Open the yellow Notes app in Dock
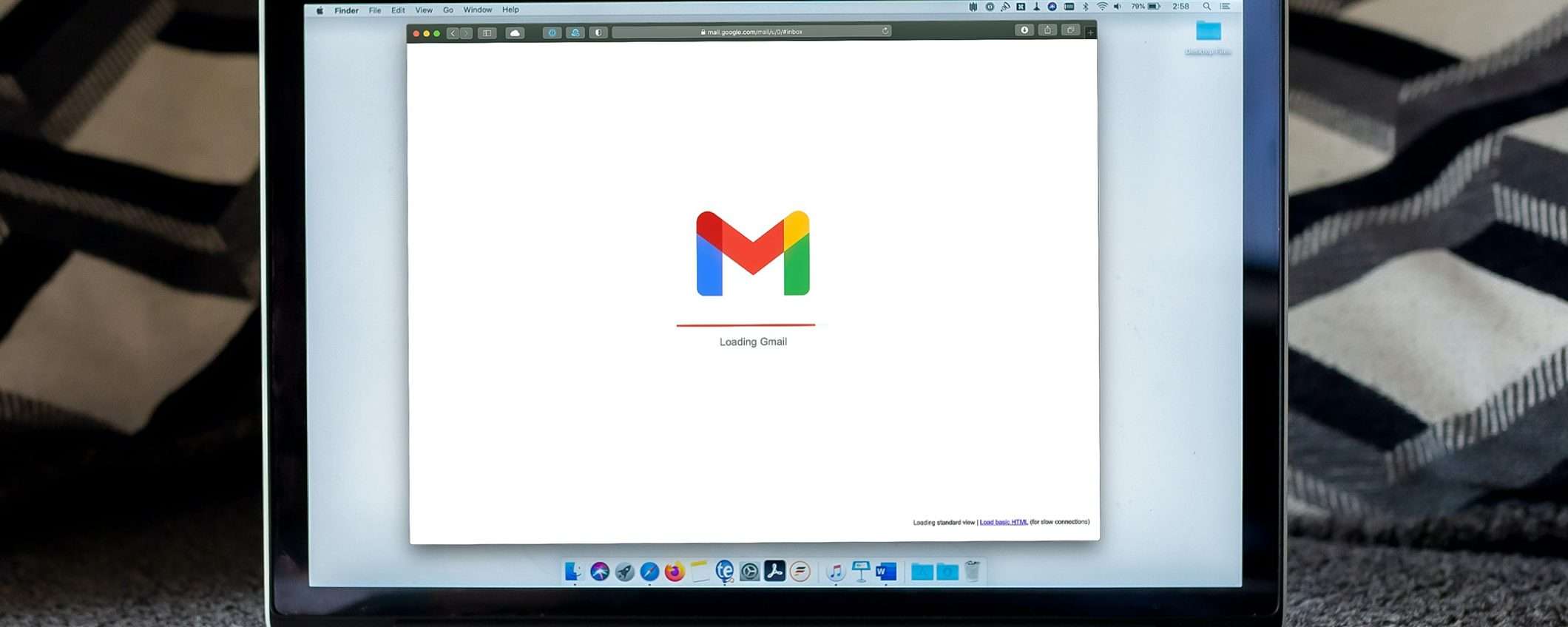Image resolution: width=1568 pixels, height=627 pixels. (x=700, y=572)
